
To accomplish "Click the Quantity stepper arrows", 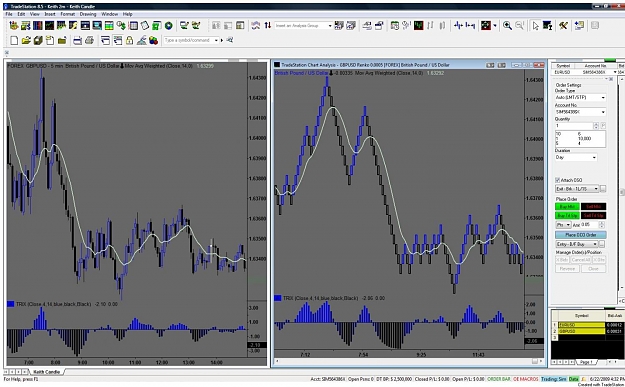I will pyautogui.click(x=596, y=126).
